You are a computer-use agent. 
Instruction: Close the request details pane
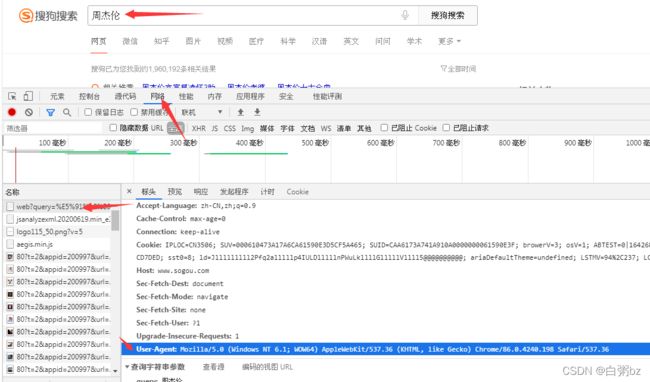point(129,191)
